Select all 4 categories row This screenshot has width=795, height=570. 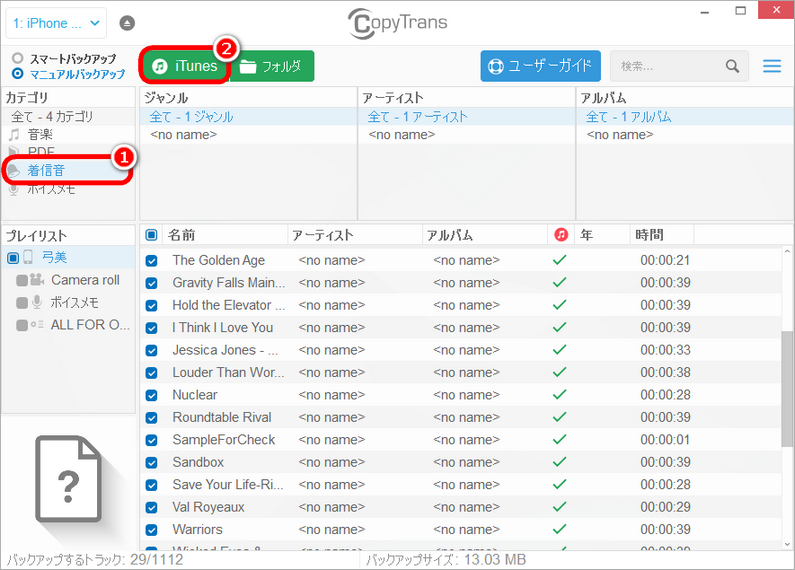point(68,117)
